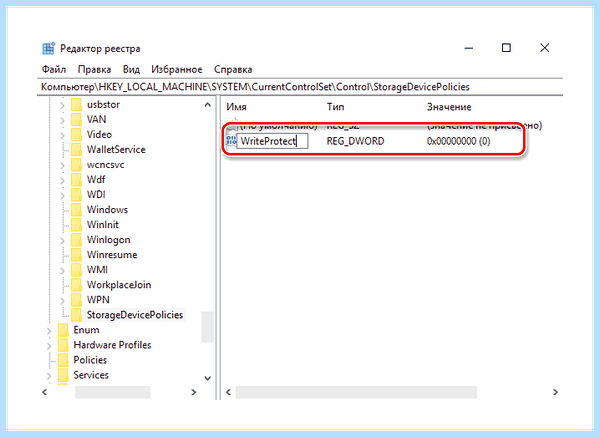The height and width of the screenshot is (437, 600).
Task: Click the Hardware Profiles folder icon
Action: (63, 345)
